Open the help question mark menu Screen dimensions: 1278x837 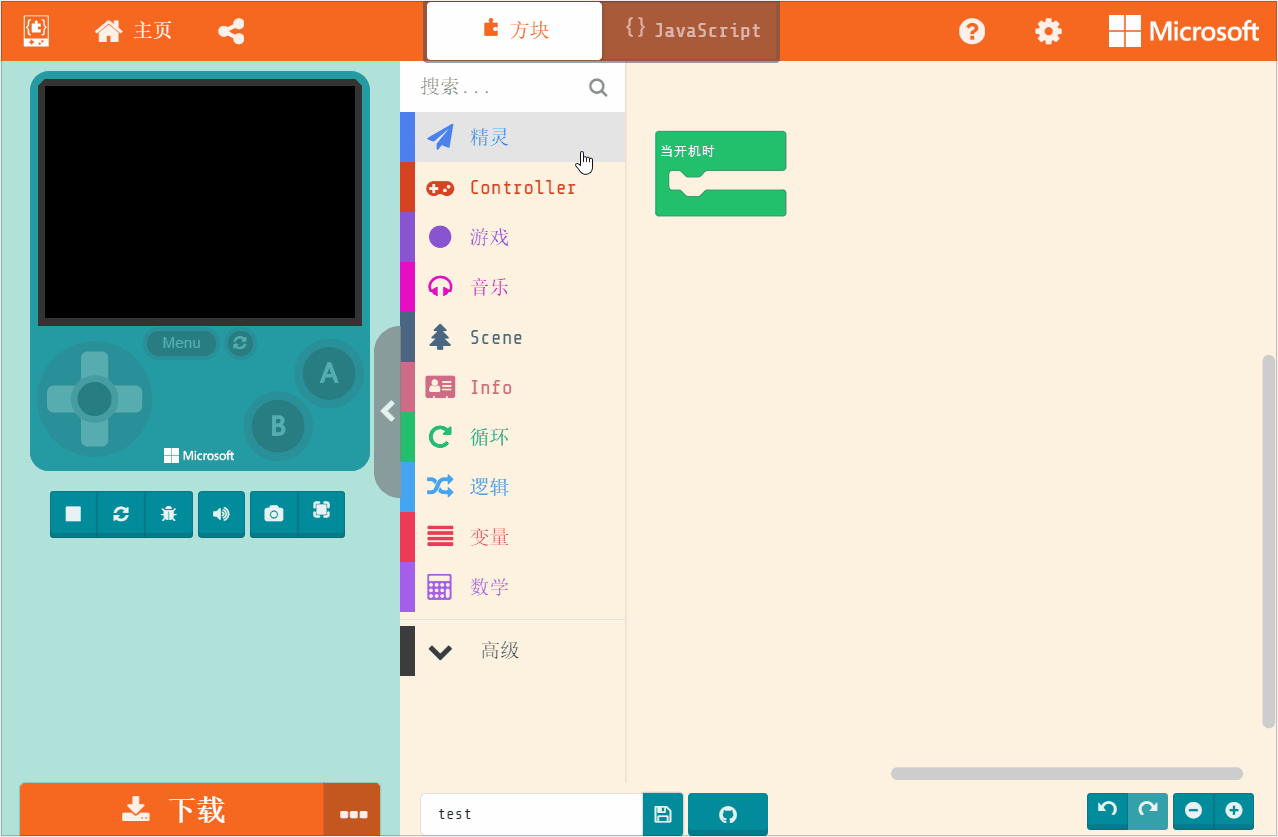pyautogui.click(x=972, y=31)
